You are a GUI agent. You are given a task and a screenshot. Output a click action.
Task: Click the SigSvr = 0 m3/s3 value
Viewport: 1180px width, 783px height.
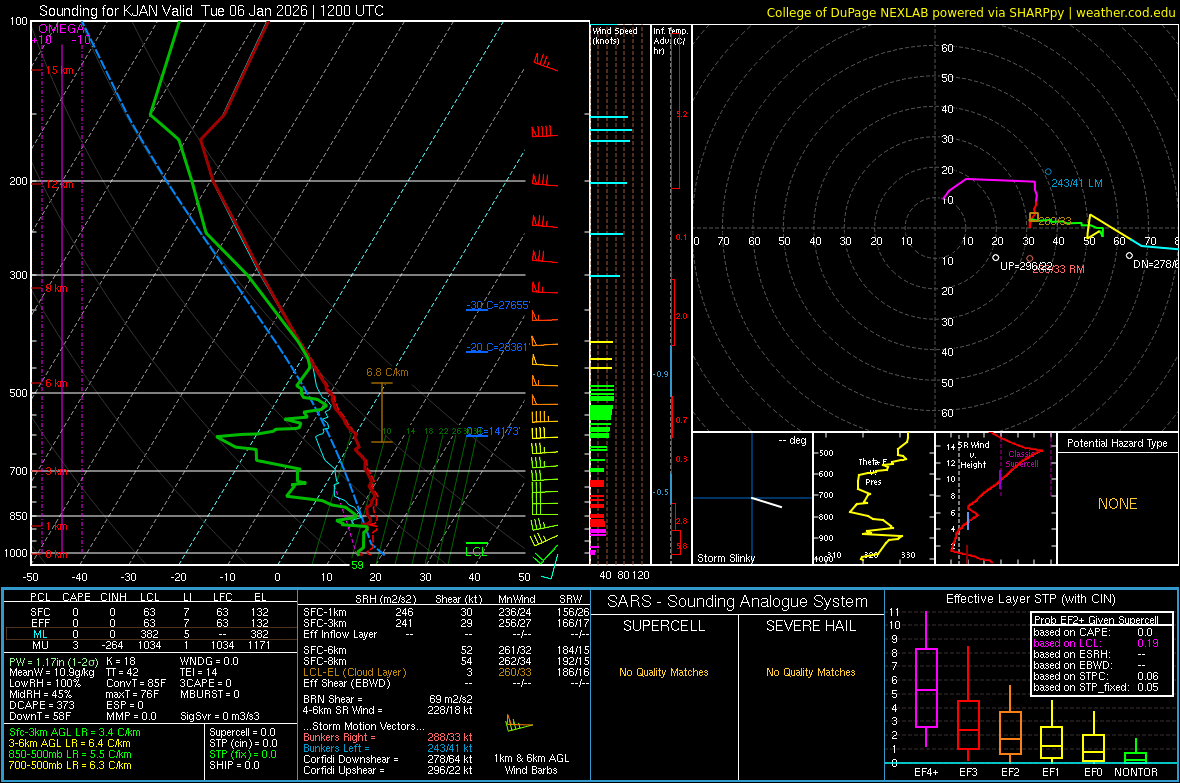pyautogui.click(x=220, y=716)
